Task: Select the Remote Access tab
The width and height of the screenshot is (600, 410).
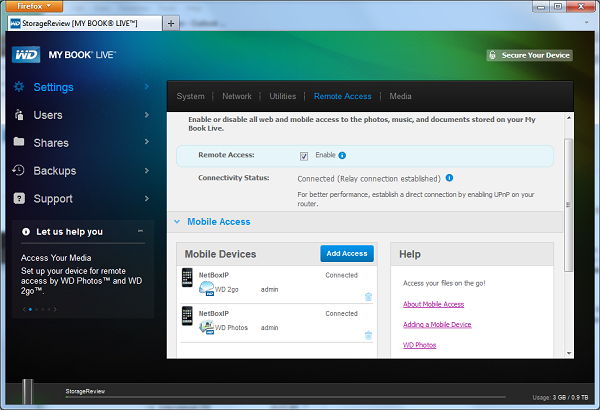Action: [x=342, y=96]
